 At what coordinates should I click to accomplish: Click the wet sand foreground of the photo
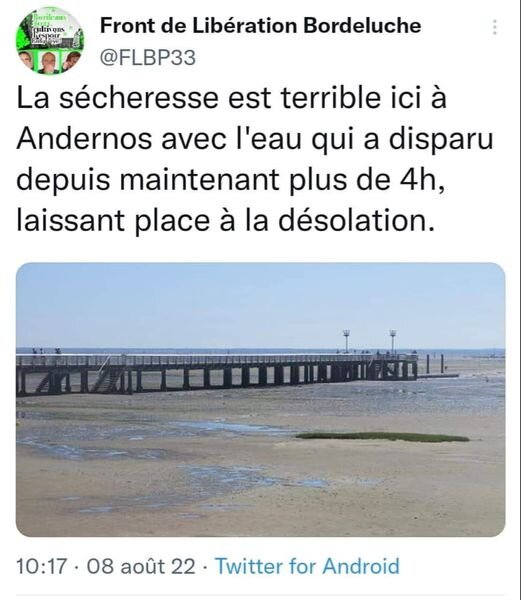pos(260,486)
